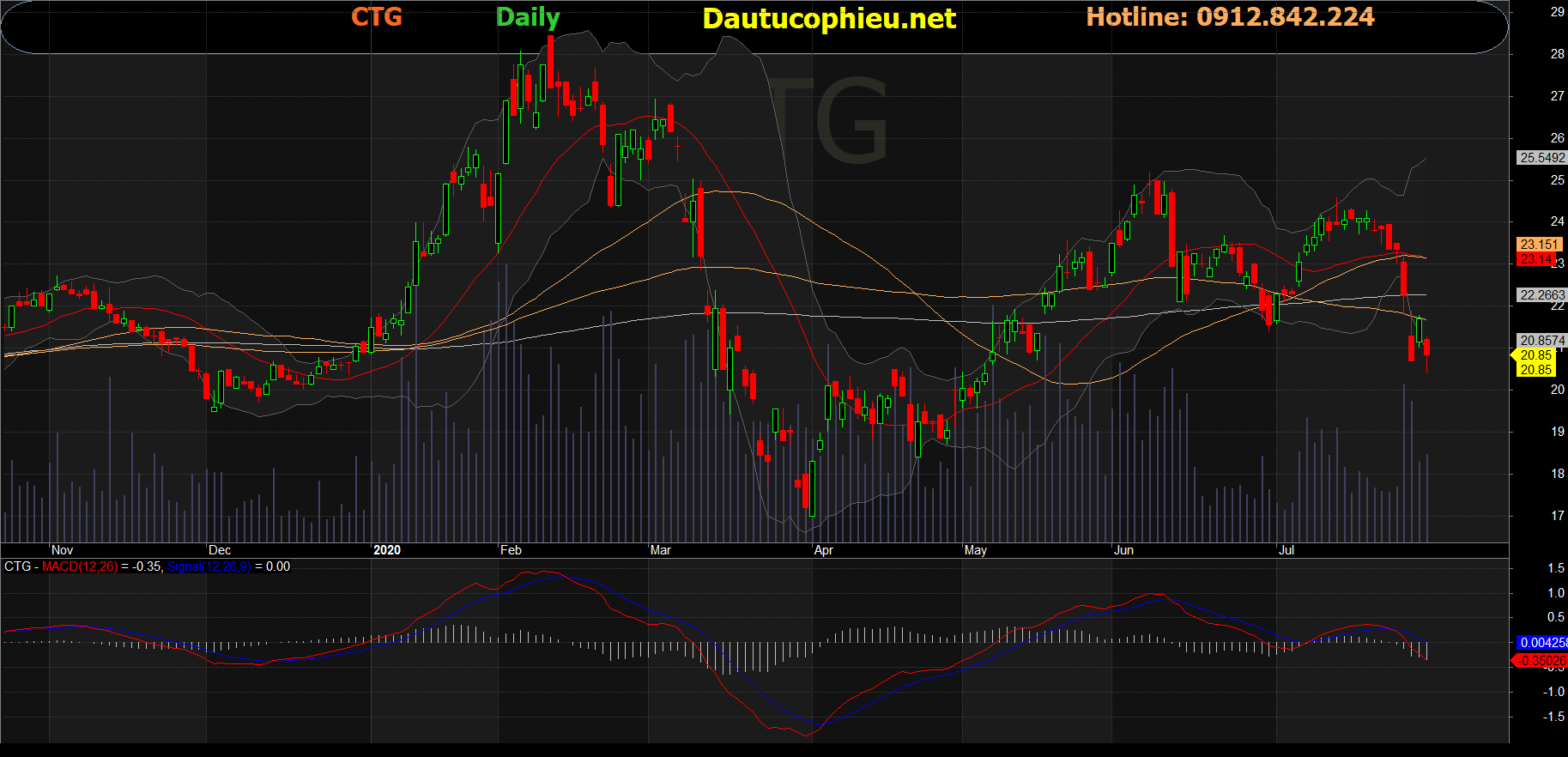Click the Jun month label on time axis
The height and width of the screenshot is (757, 1568).
(1124, 550)
